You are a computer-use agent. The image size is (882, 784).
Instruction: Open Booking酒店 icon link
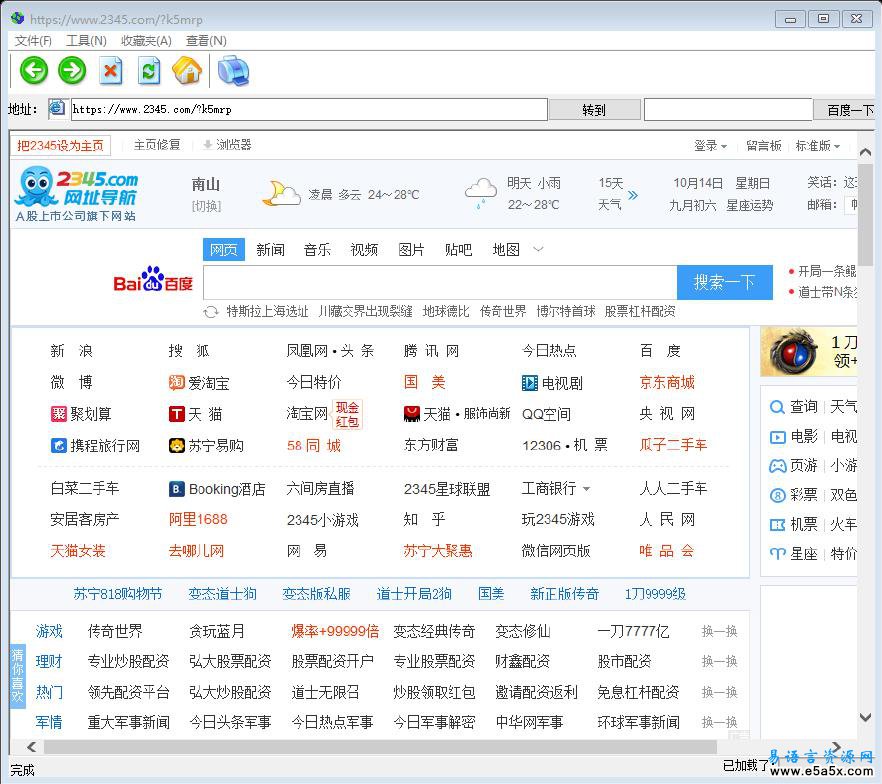[x=177, y=489]
